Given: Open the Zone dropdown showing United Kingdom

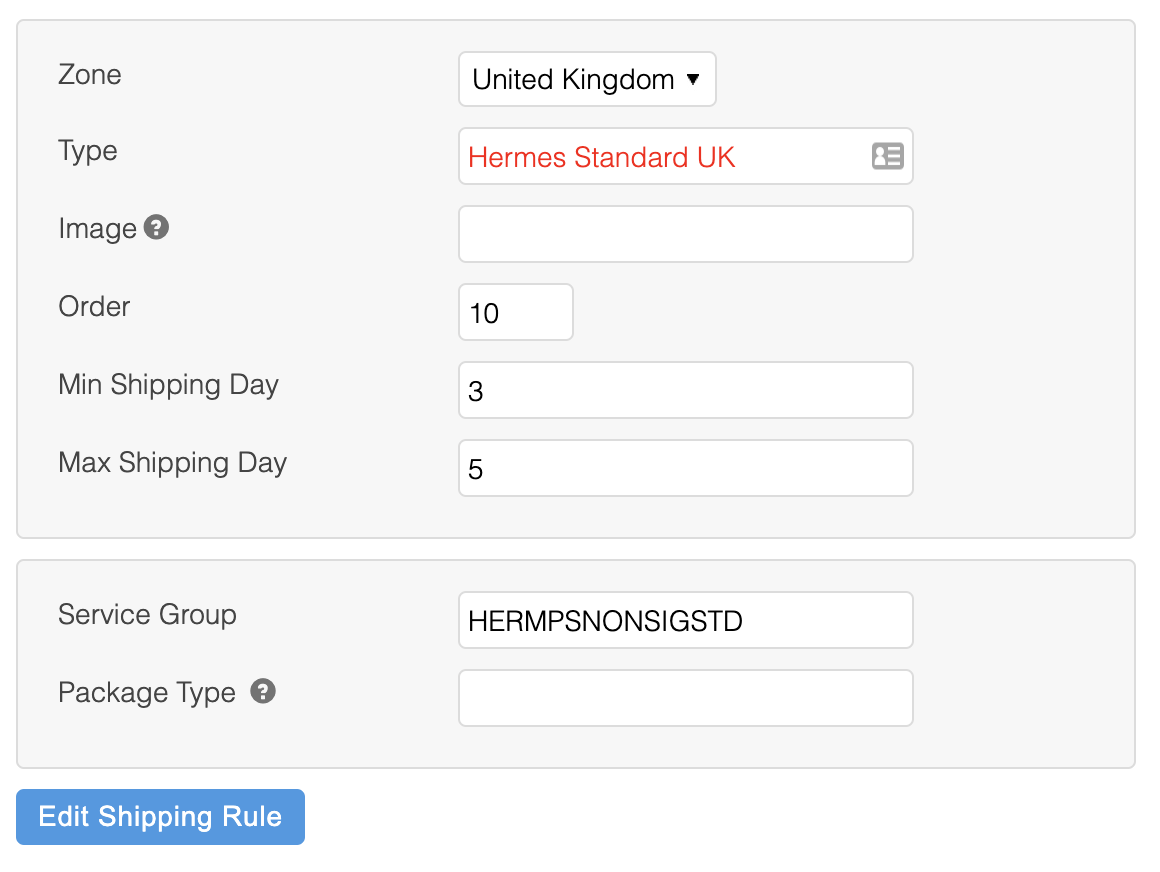Looking at the screenshot, I should pyautogui.click(x=587, y=80).
